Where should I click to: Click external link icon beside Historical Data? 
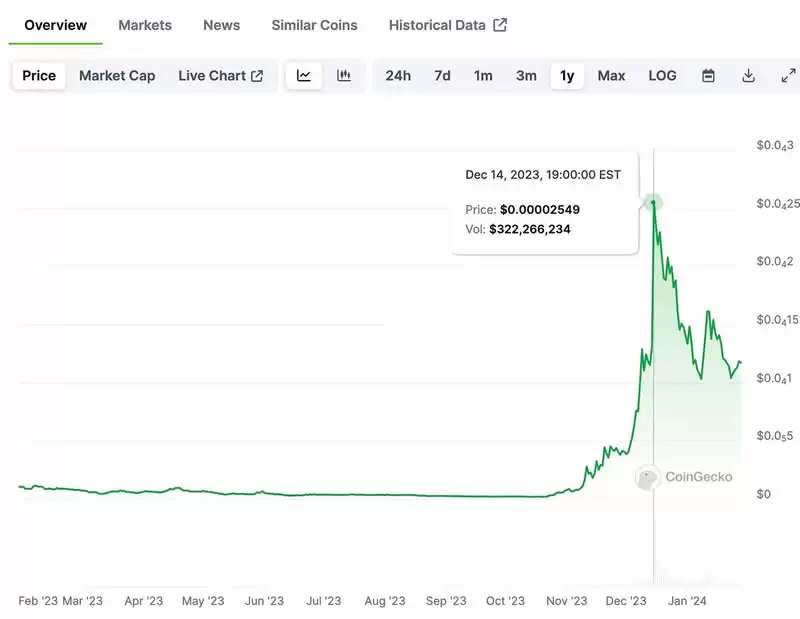[x=500, y=25]
